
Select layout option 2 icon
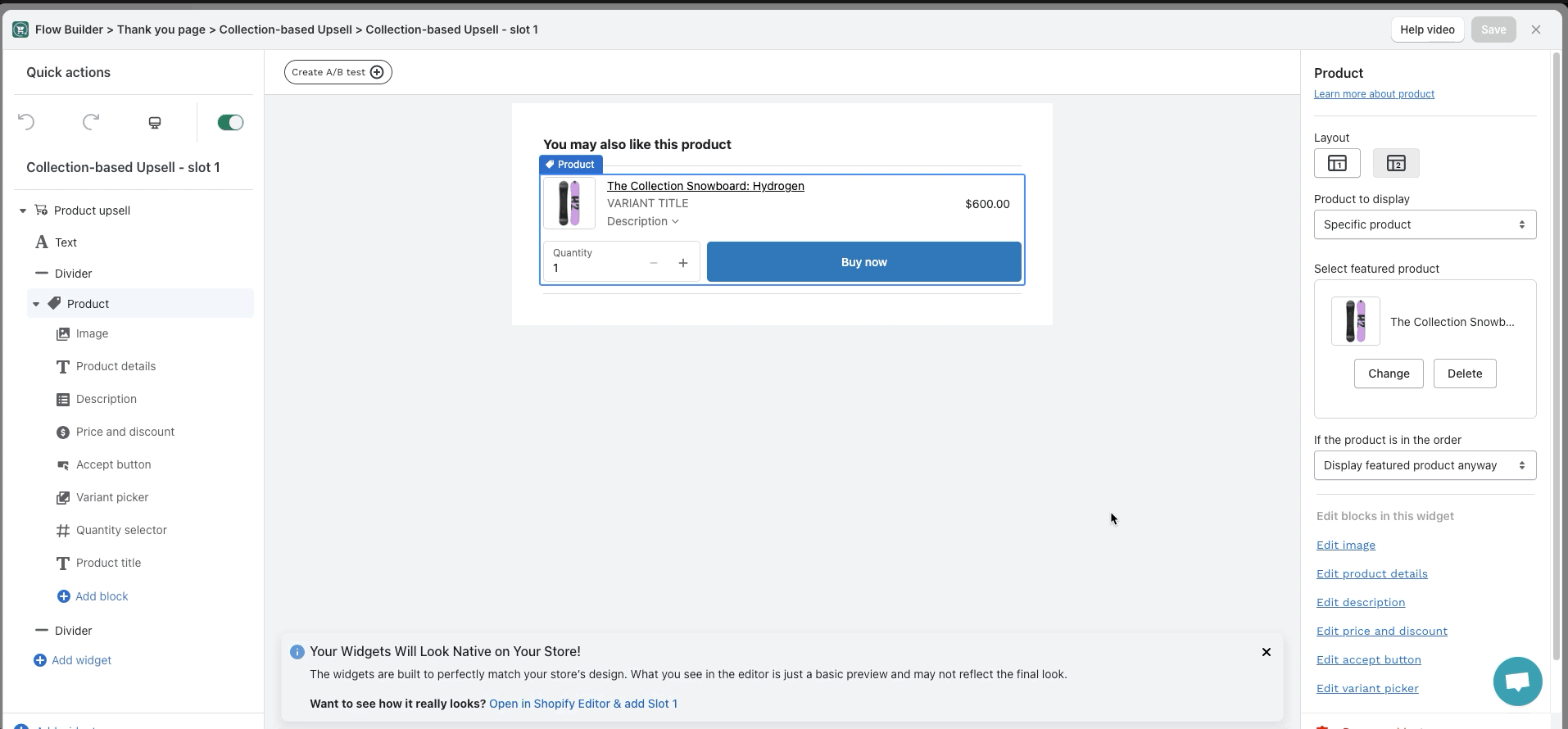(x=1396, y=163)
